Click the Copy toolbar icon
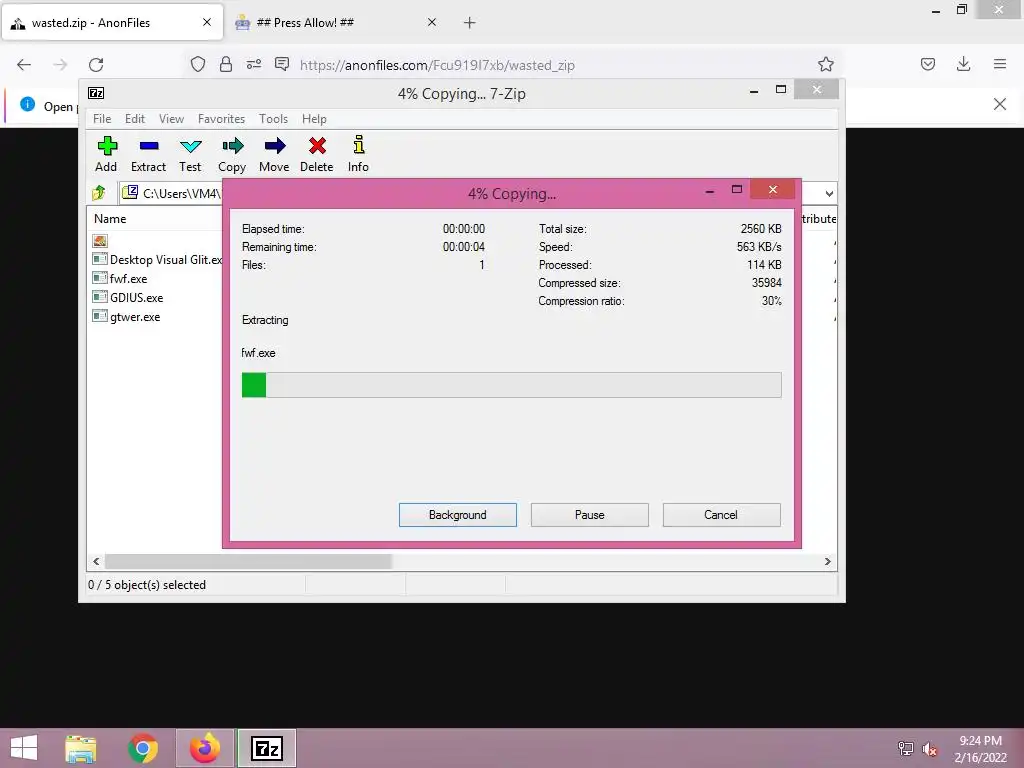Viewport: 1024px width, 768px height. tap(232, 154)
